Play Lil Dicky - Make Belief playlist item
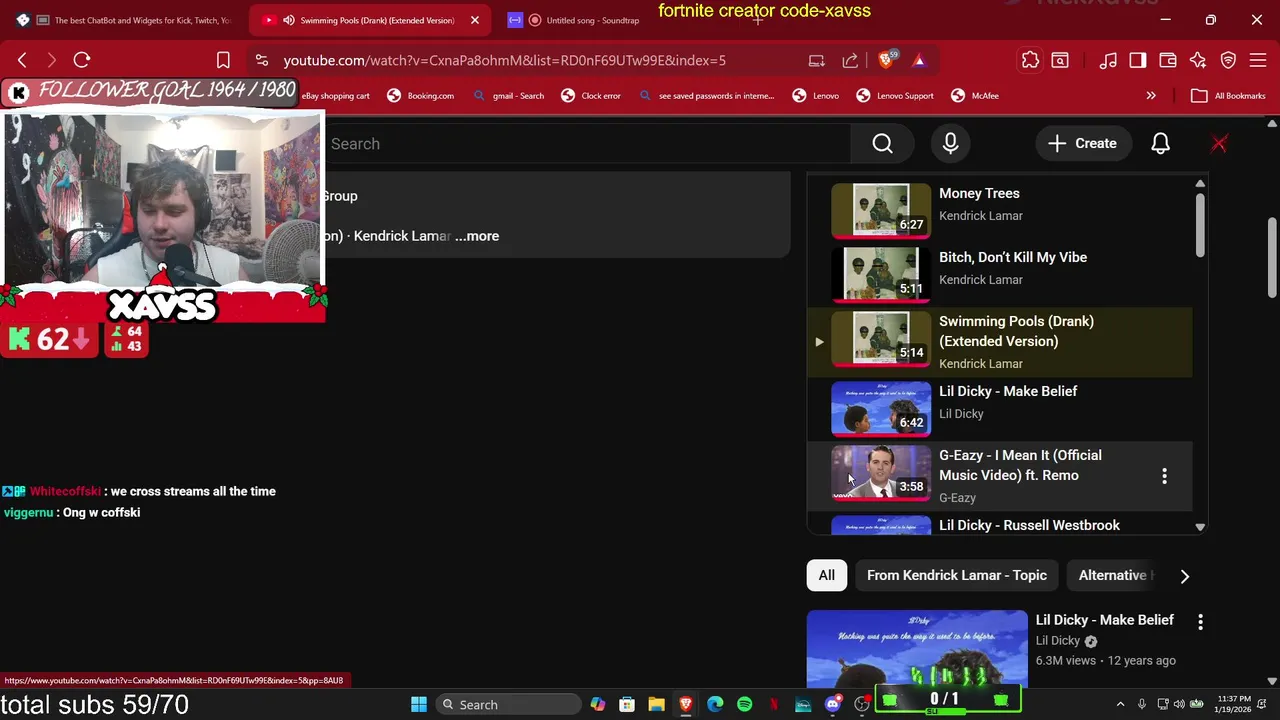 click(x=1000, y=408)
